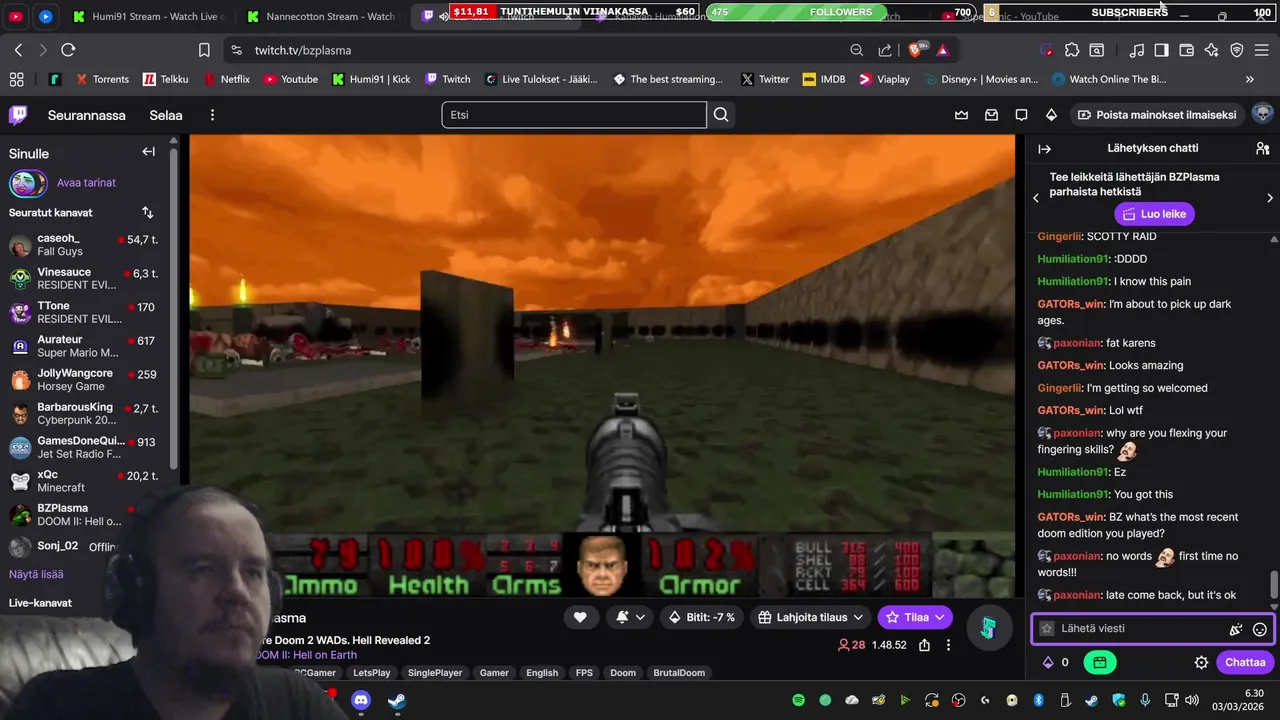Open the chat settings gear
Image resolution: width=1280 pixels, height=720 pixels.
click(x=1201, y=662)
